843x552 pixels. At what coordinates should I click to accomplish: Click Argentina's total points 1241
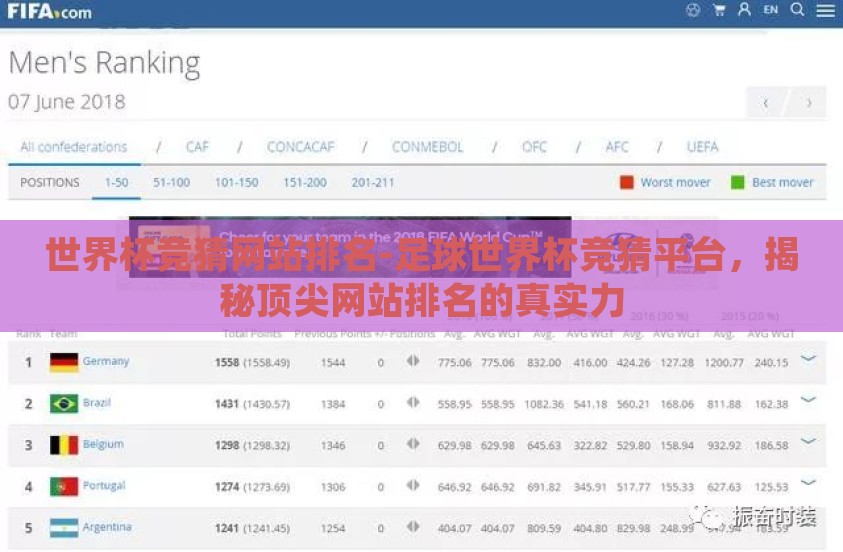point(227,528)
